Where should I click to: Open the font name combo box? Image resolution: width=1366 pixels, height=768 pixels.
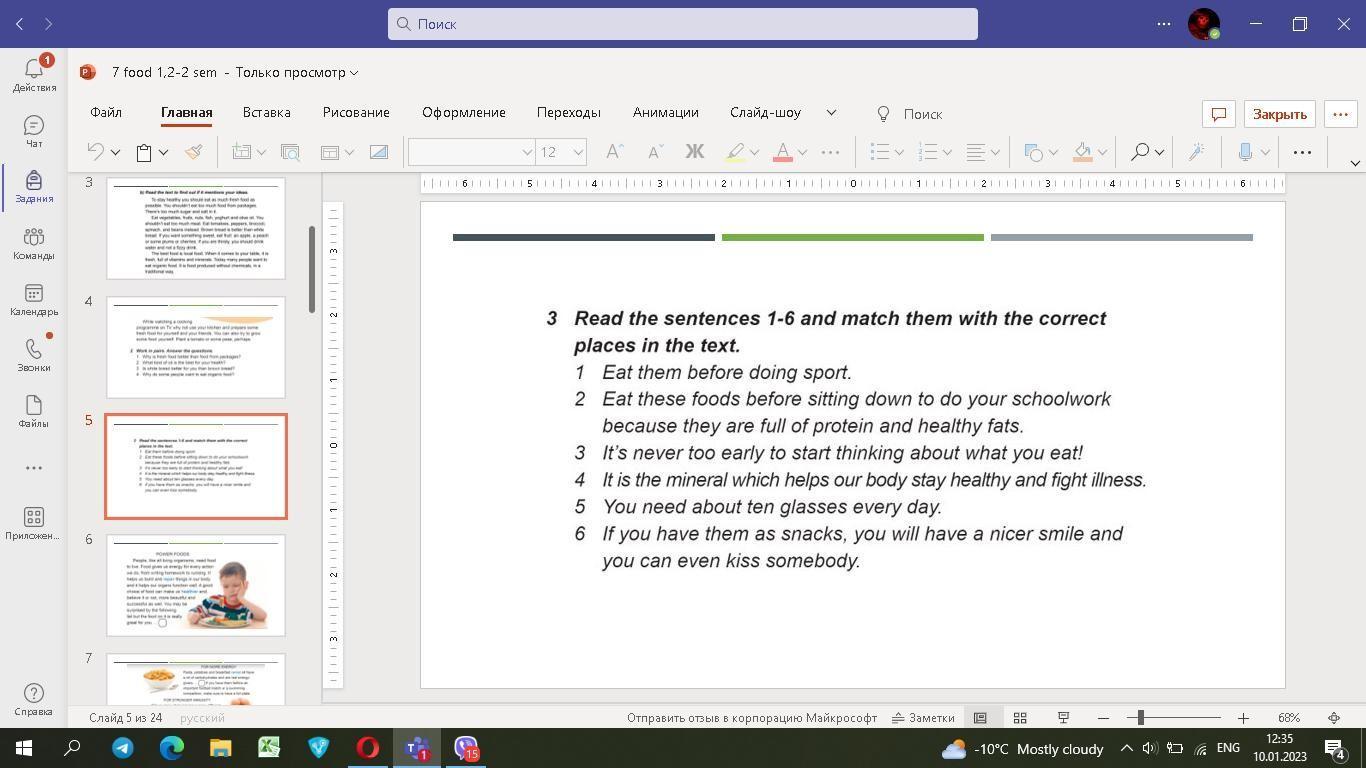471,152
